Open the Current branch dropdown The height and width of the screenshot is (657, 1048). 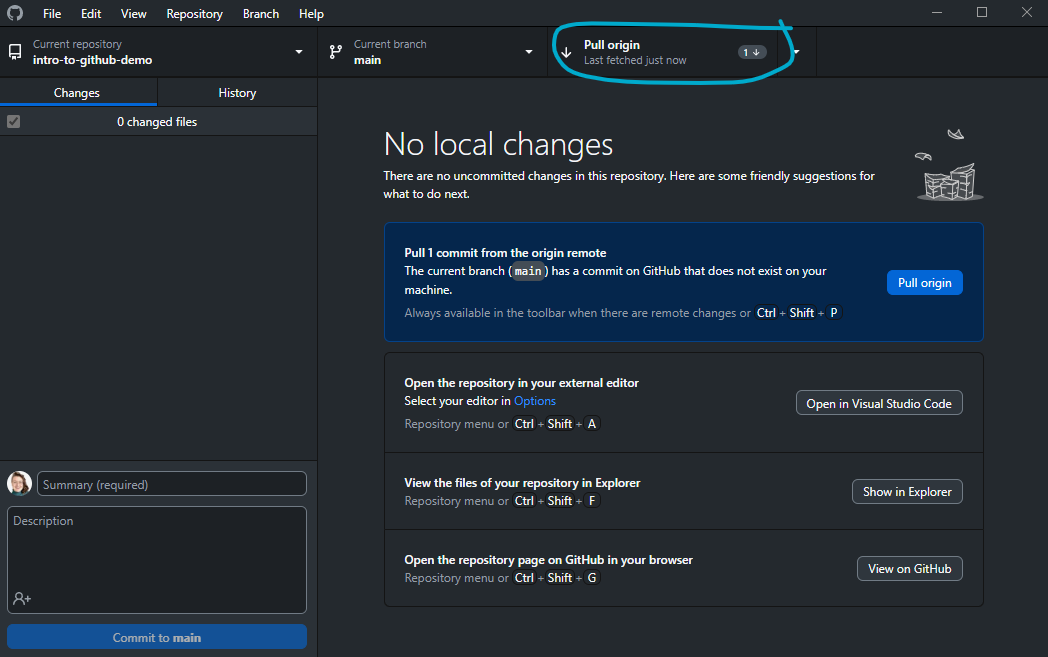pos(529,52)
